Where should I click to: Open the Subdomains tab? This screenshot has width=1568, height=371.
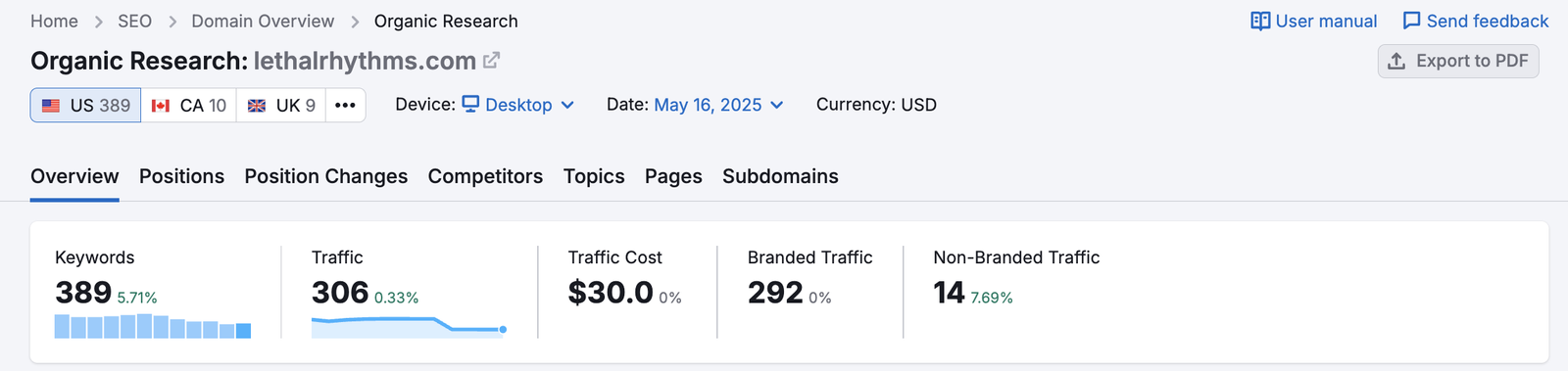780,176
